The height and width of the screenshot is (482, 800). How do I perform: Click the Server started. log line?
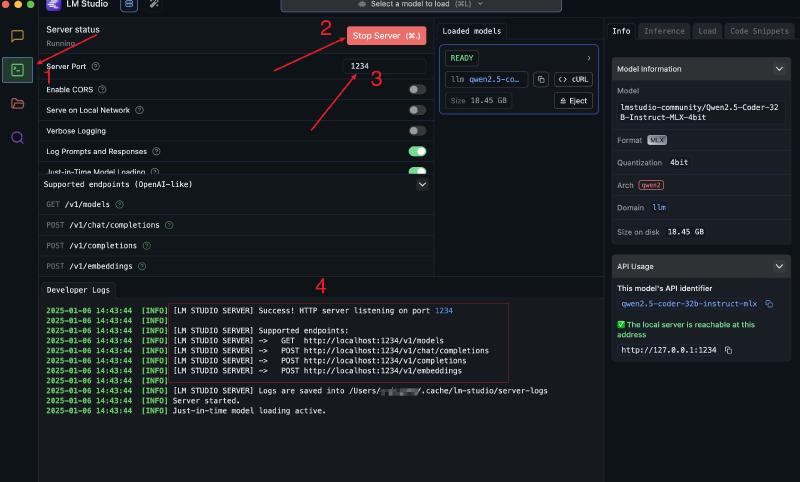[x=206, y=401]
